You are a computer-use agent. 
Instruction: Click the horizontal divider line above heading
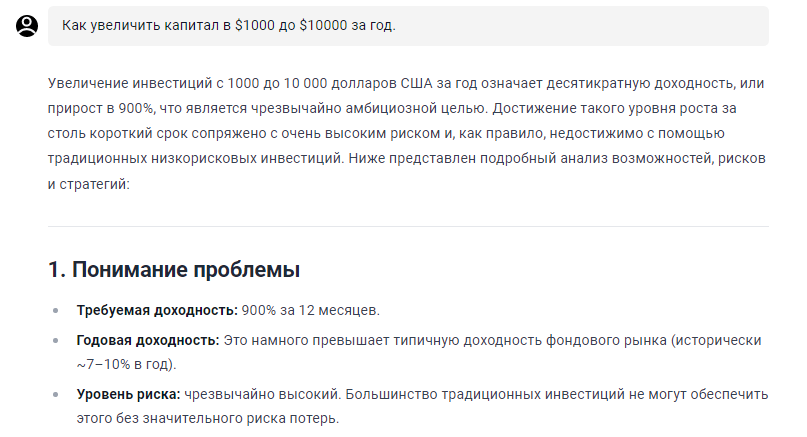pos(408,226)
